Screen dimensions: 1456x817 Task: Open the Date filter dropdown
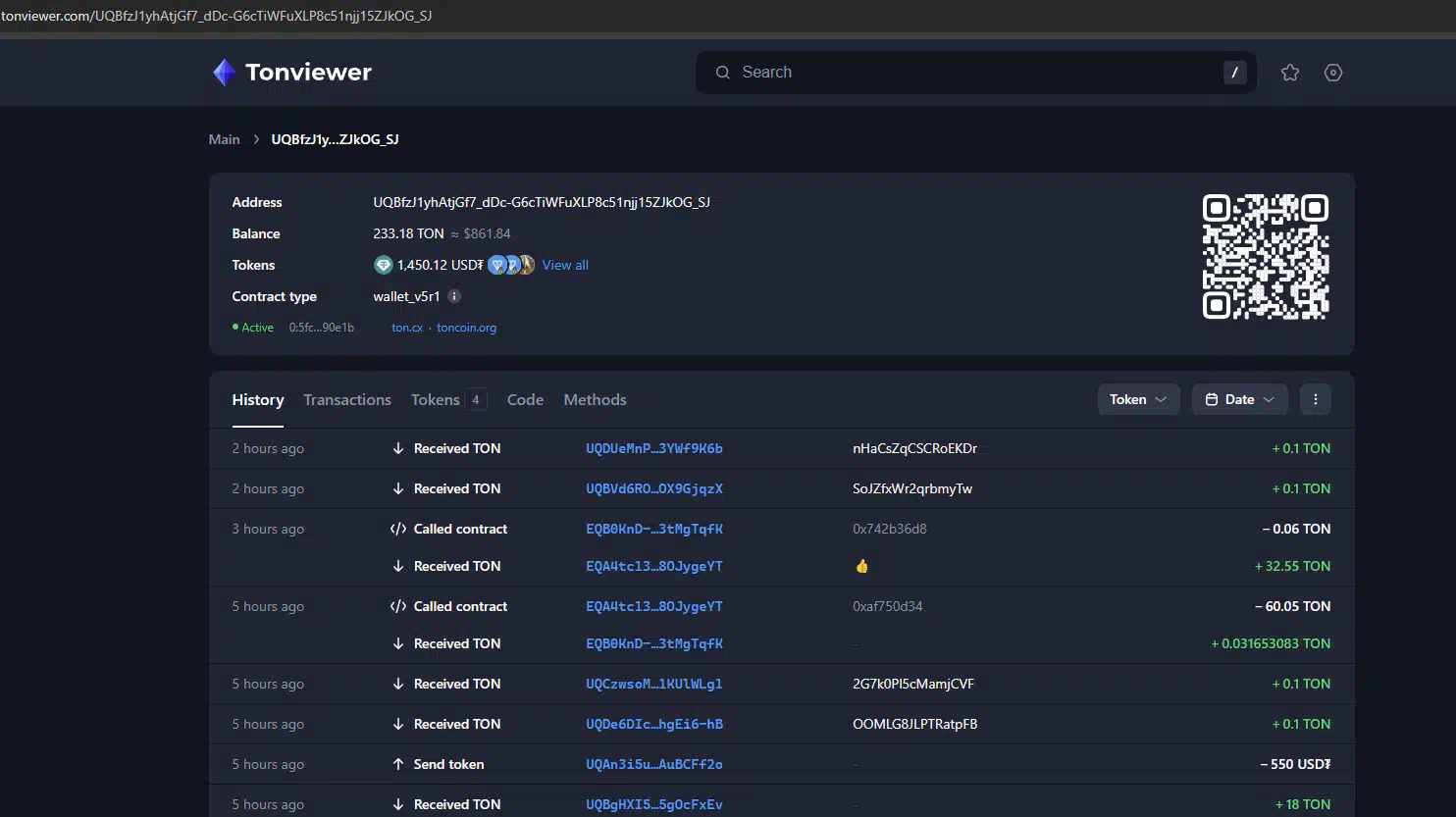point(1240,399)
